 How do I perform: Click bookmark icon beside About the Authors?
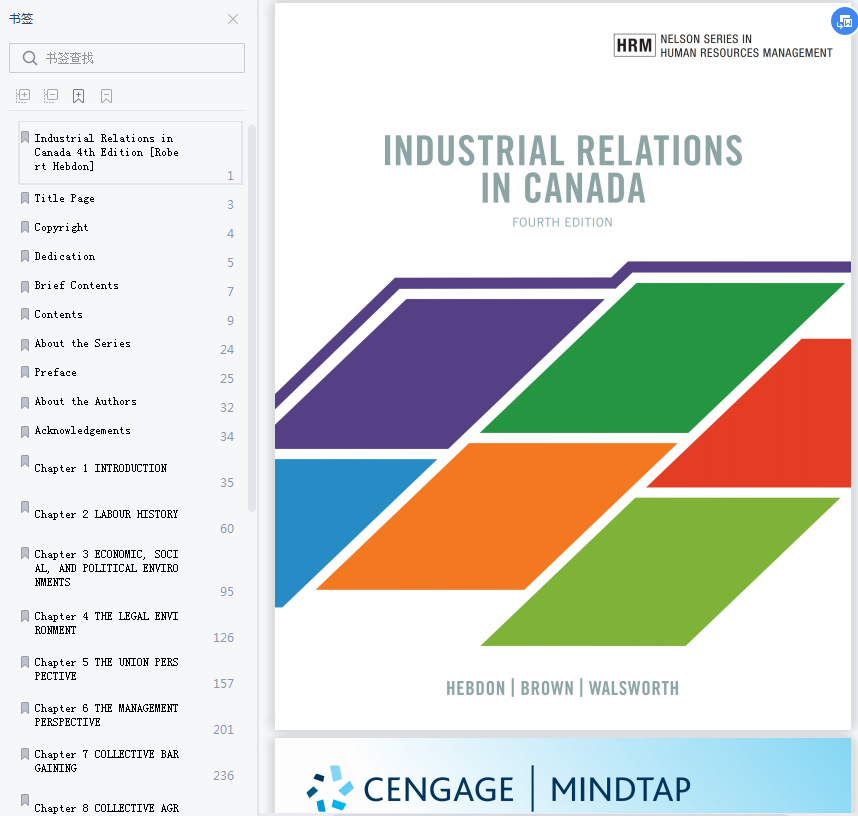[25, 403]
